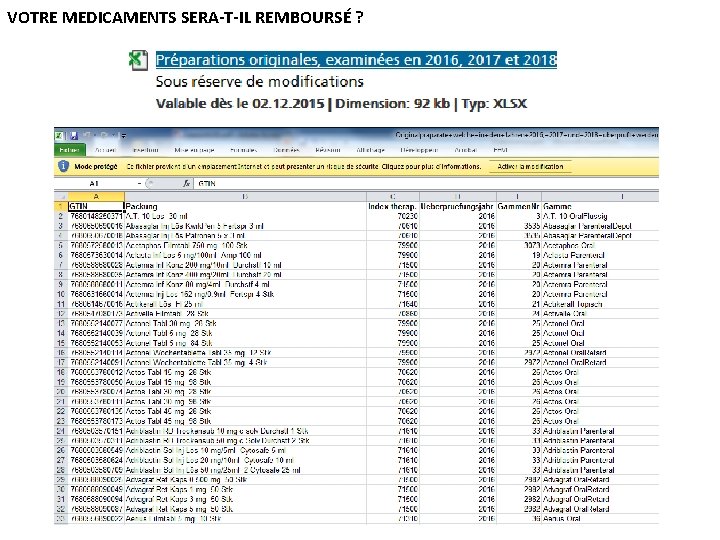720x540 pixels.
Task: Switch to the Développeur ribbon tab
Action: 419,150
